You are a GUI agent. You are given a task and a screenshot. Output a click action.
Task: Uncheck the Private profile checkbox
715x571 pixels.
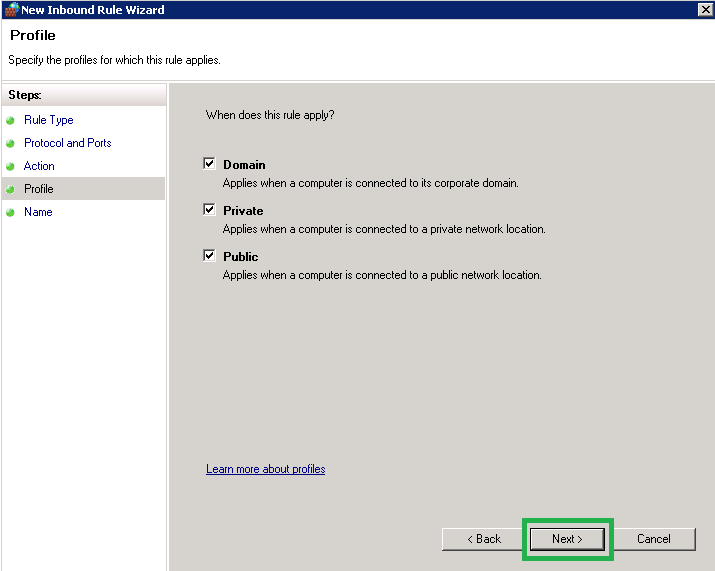click(209, 210)
